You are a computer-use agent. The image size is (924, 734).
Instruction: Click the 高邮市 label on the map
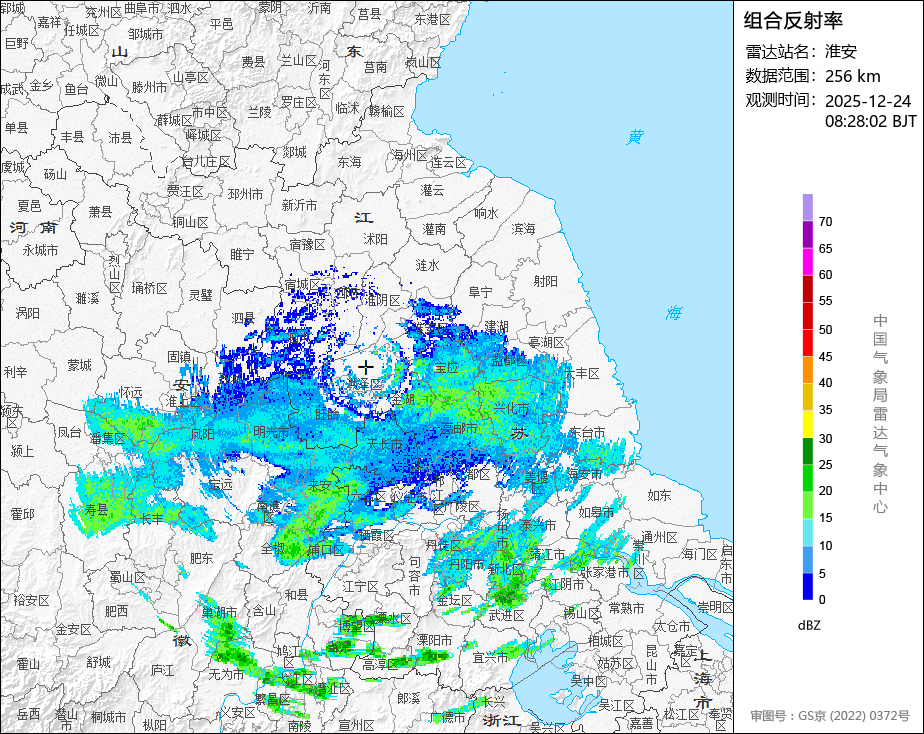click(x=458, y=428)
